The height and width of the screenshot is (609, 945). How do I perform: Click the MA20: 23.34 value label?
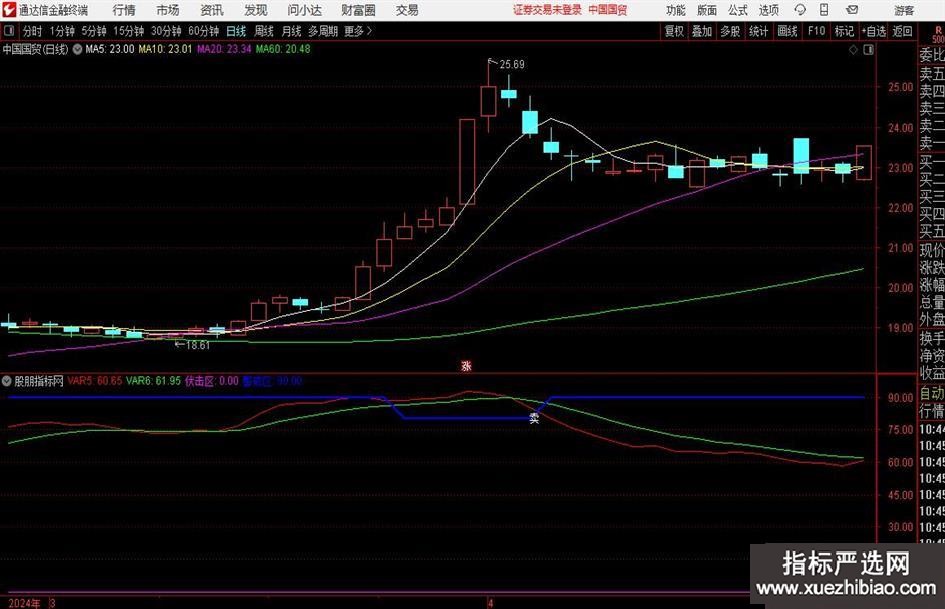[x=224, y=49]
